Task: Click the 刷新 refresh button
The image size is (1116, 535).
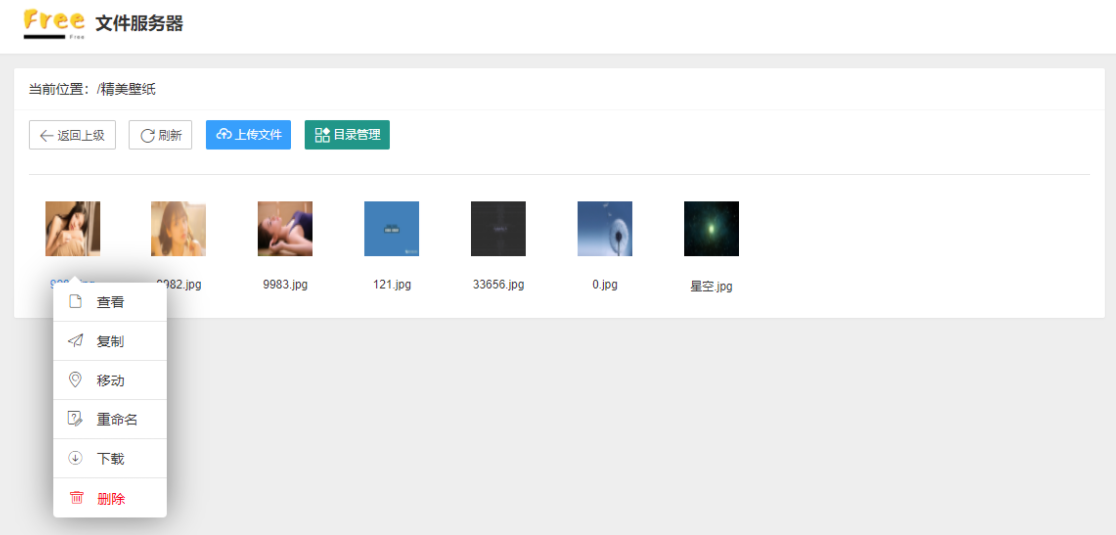Action: (x=160, y=135)
